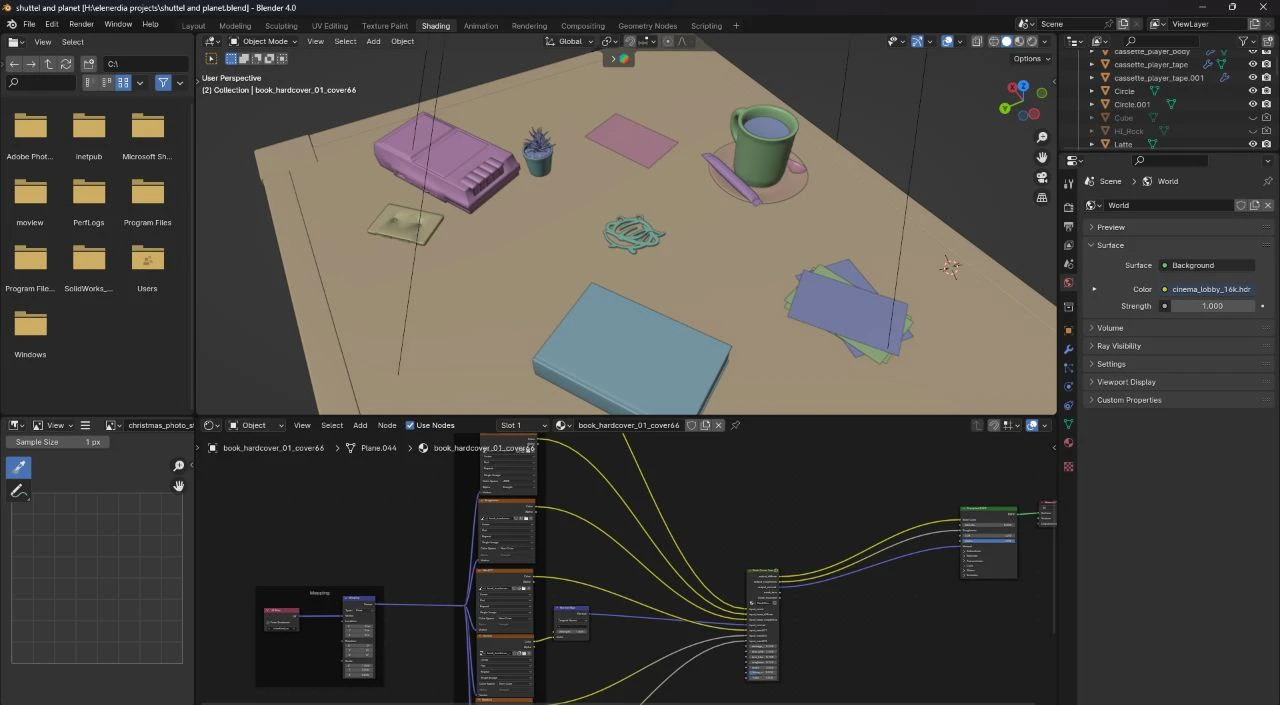Refresh the file browser list

(x=66, y=64)
